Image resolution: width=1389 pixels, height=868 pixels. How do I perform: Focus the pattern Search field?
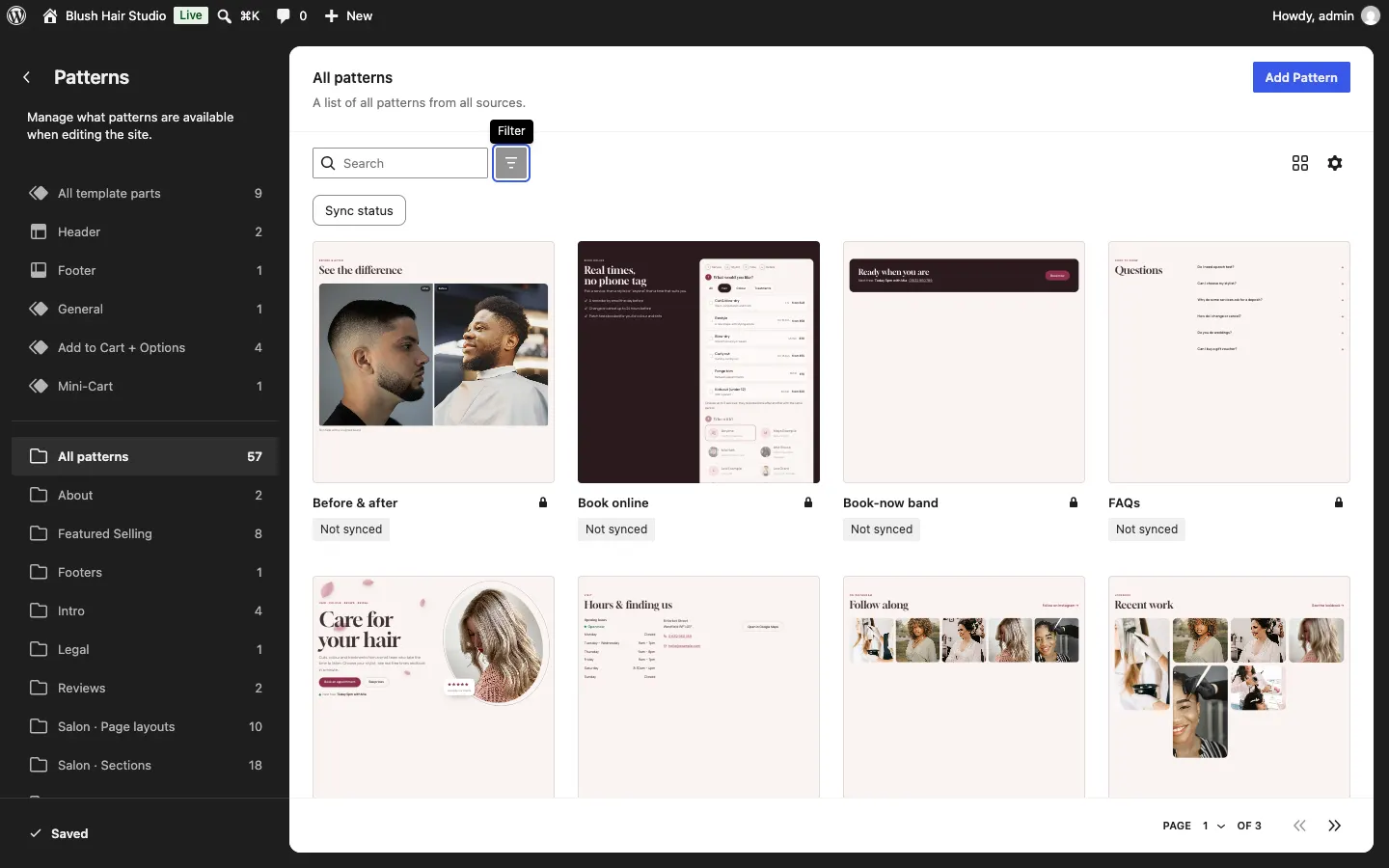[400, 163]
